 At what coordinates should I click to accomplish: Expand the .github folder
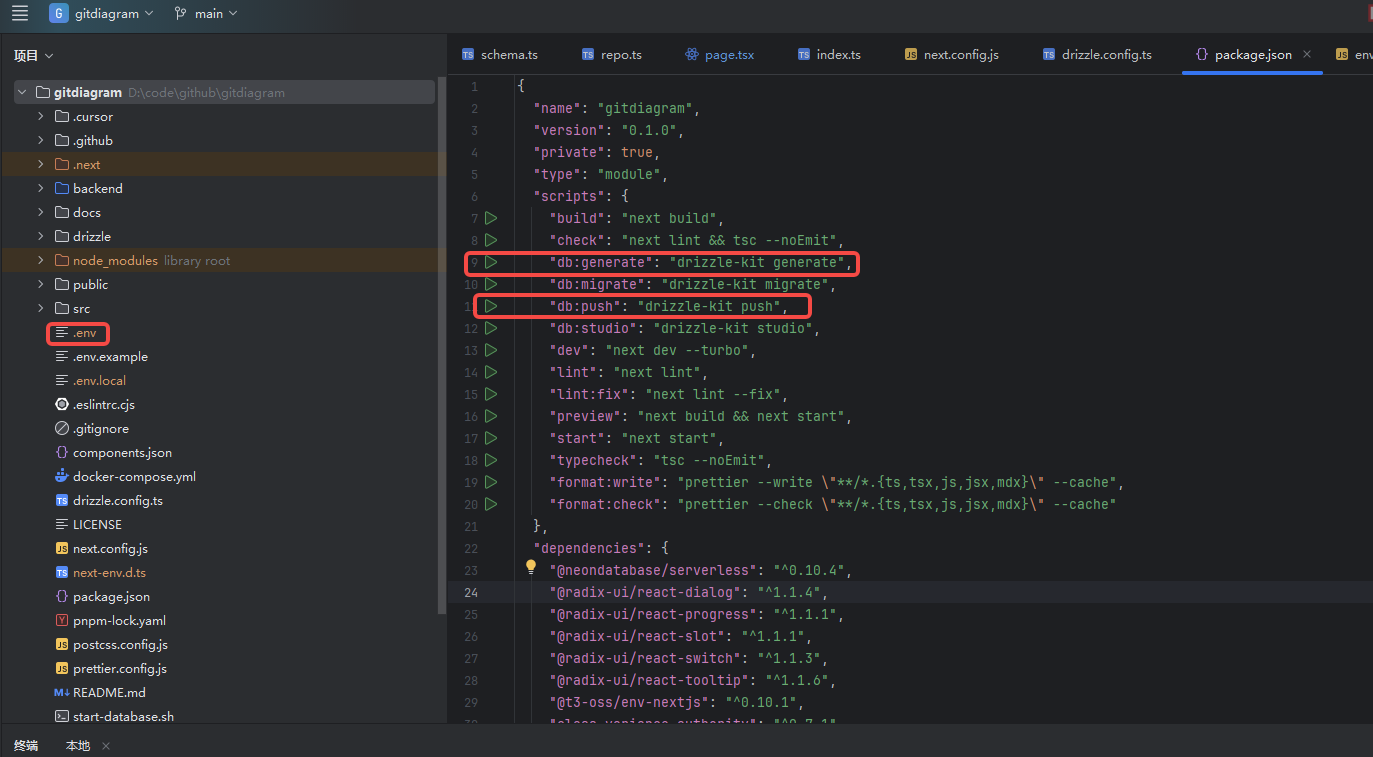tap(41, 140)
